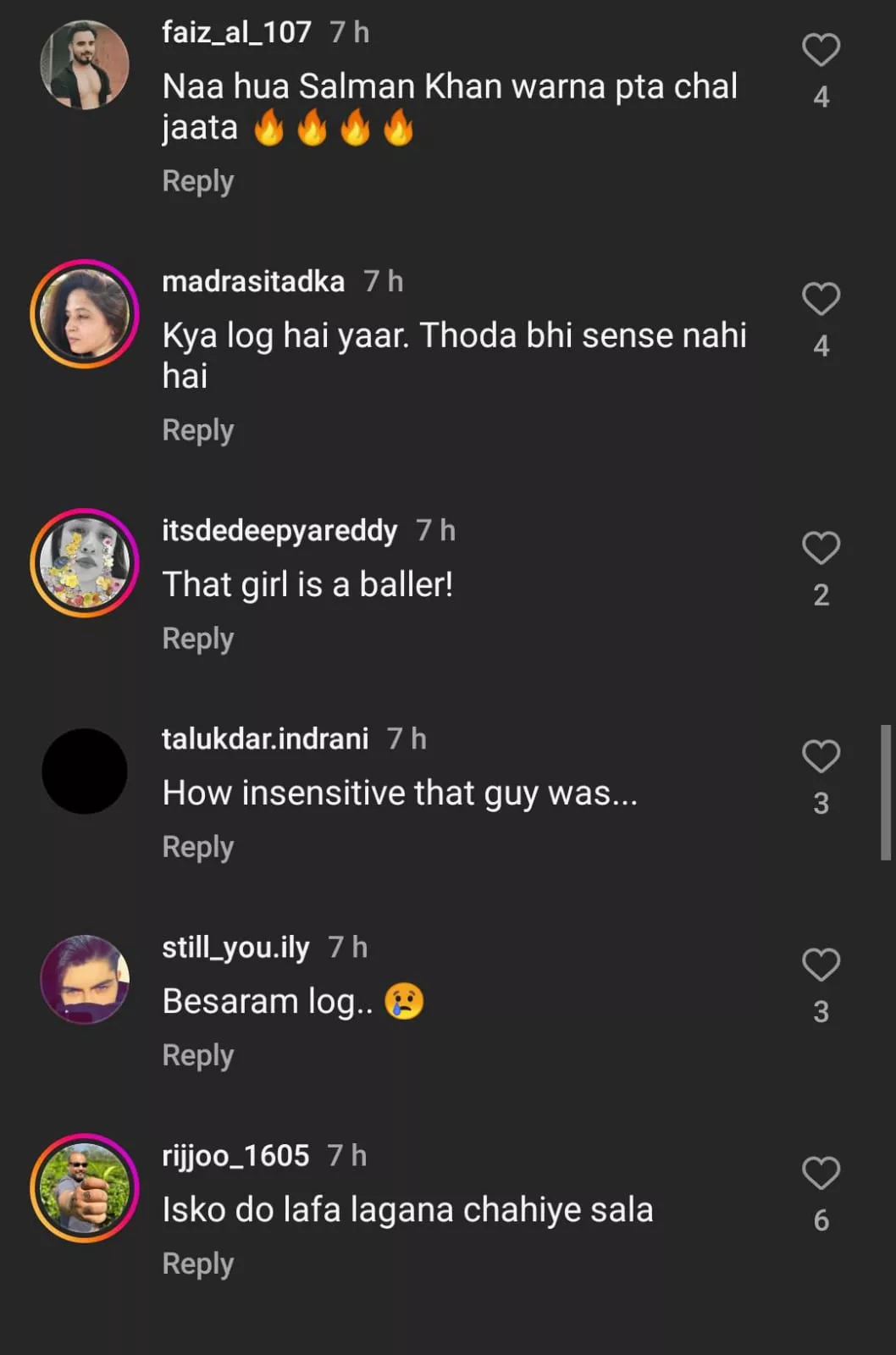
Task: Heart talukdar.indrani's comment
Action: [x=821, y=756]
